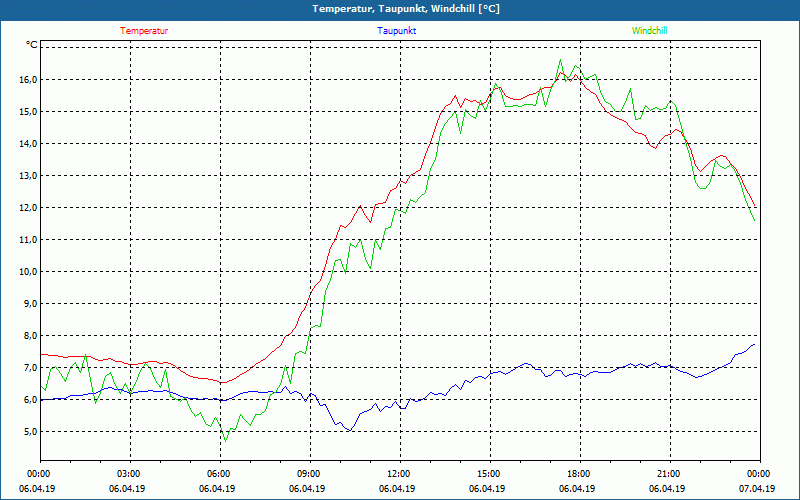The image size is (800, 500).
Task: Click the °C unit label on axis
Action: coord(32,45)
